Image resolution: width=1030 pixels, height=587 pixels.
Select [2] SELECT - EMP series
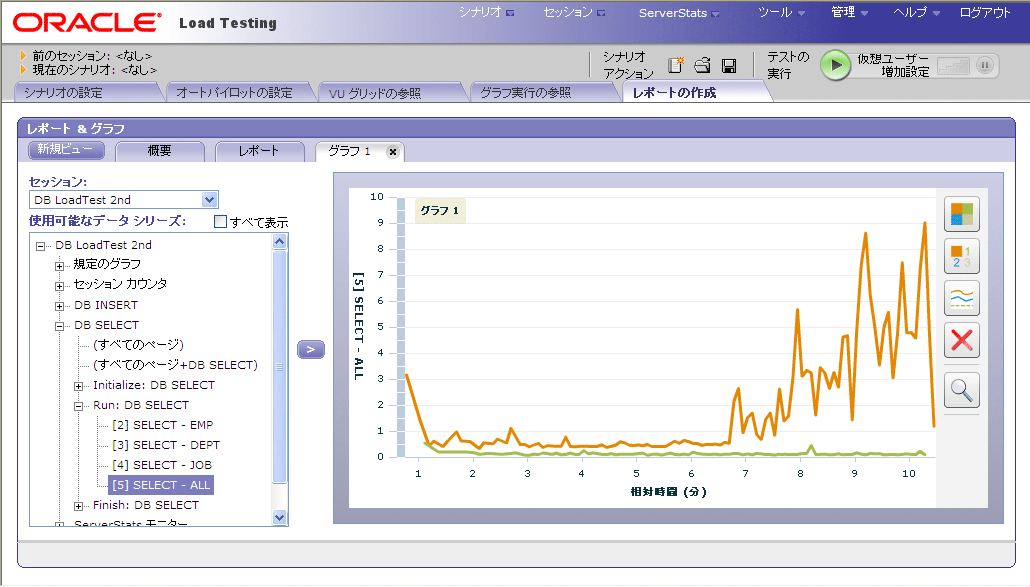[162, 425]
